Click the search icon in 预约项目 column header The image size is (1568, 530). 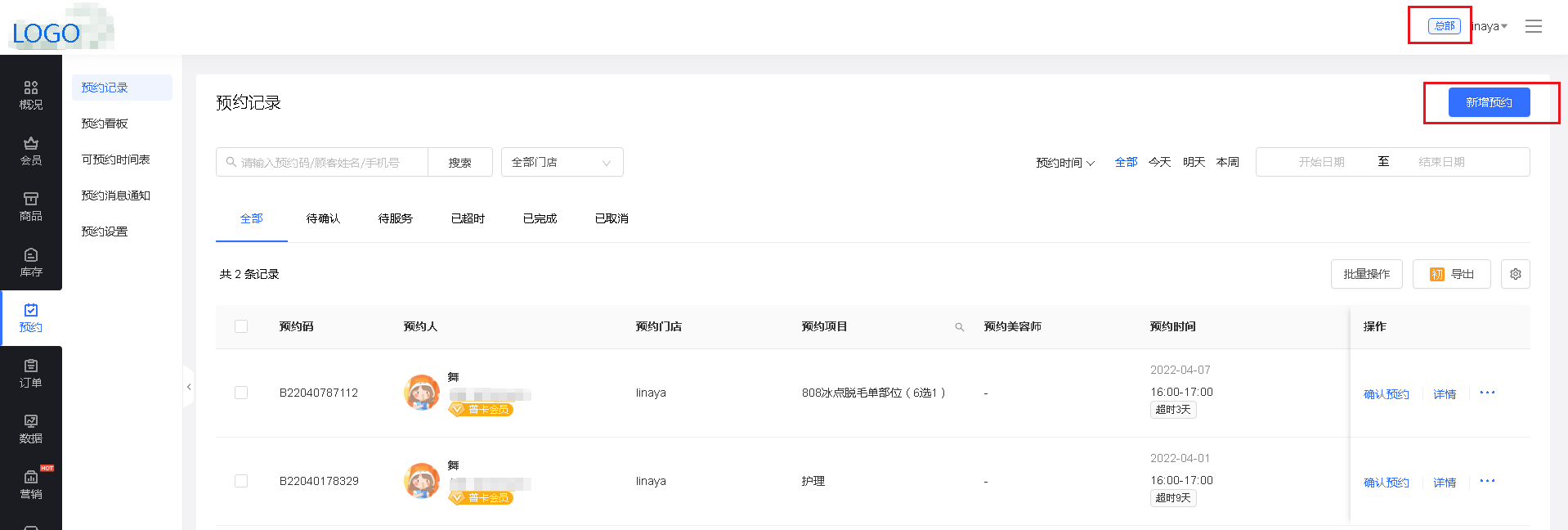[960, 327]
